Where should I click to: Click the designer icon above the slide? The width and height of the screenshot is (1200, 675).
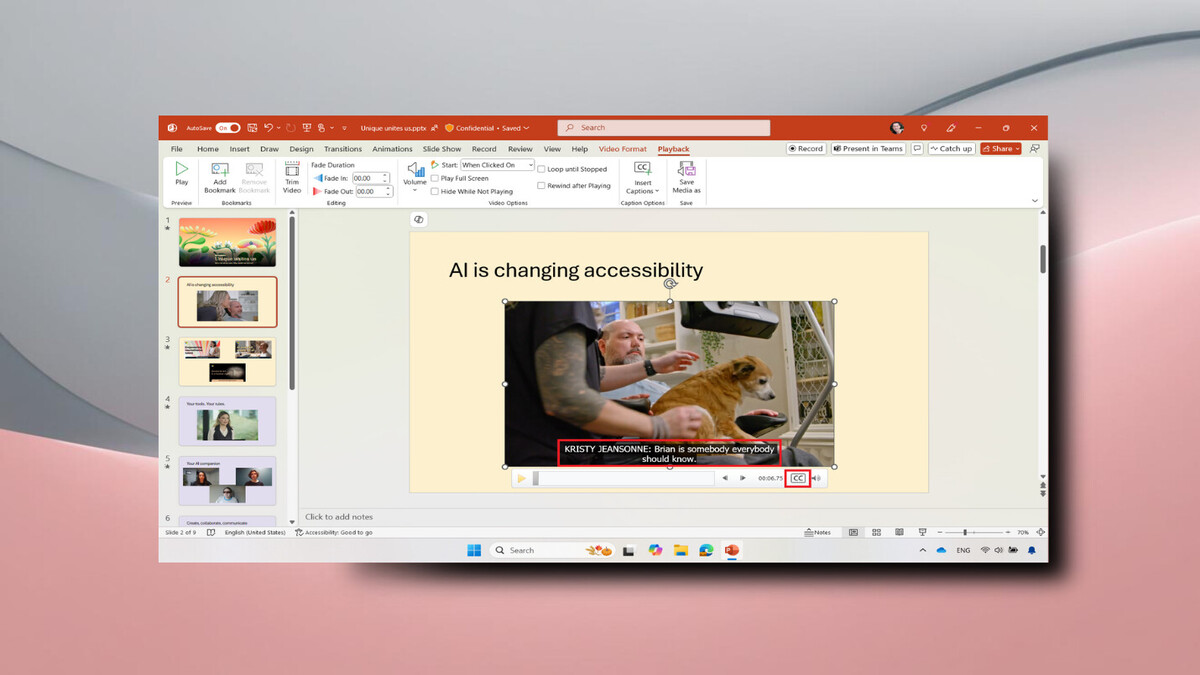pyautogui.click(x=418, y=219)
